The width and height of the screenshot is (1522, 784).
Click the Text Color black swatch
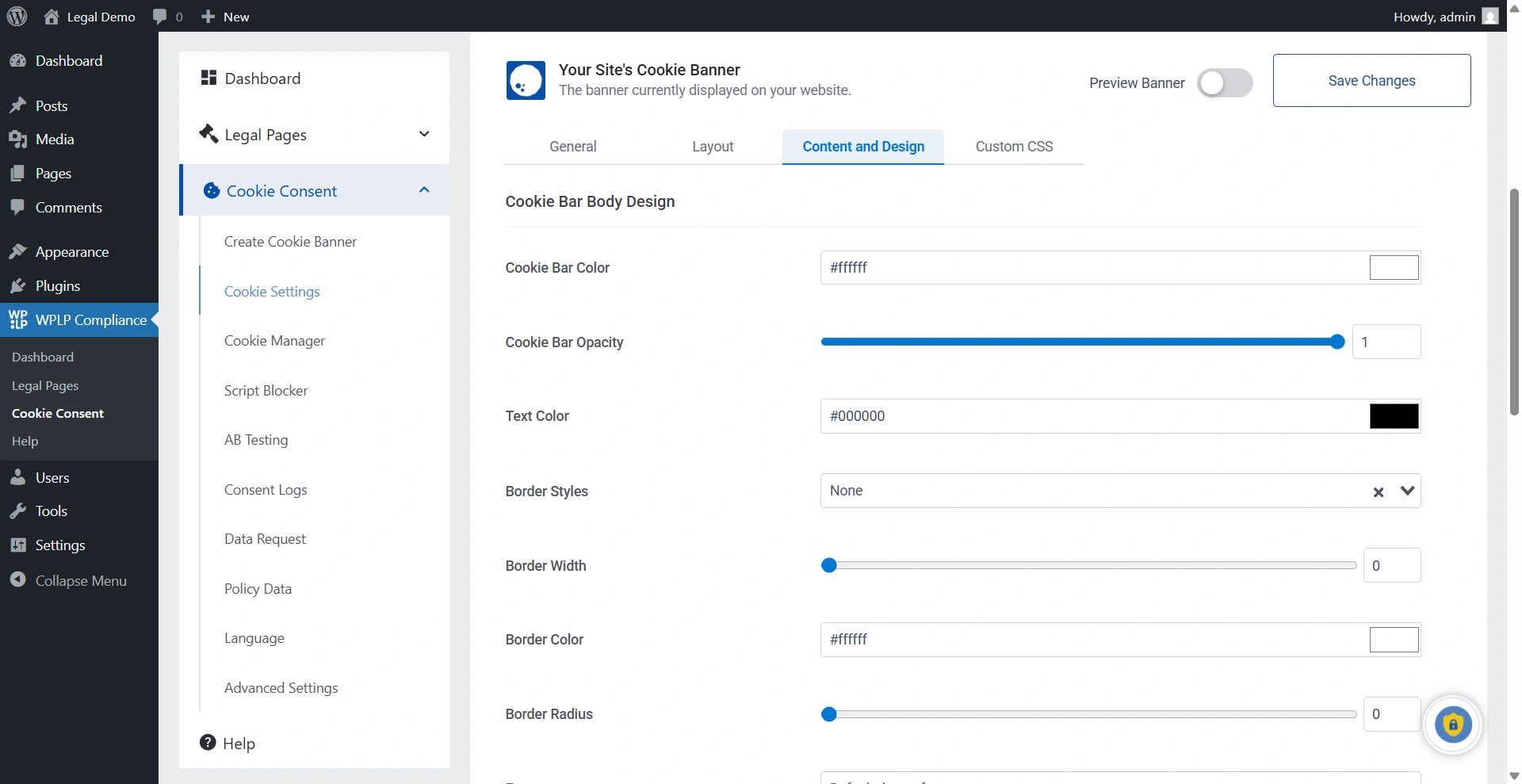pos(1394,416)
